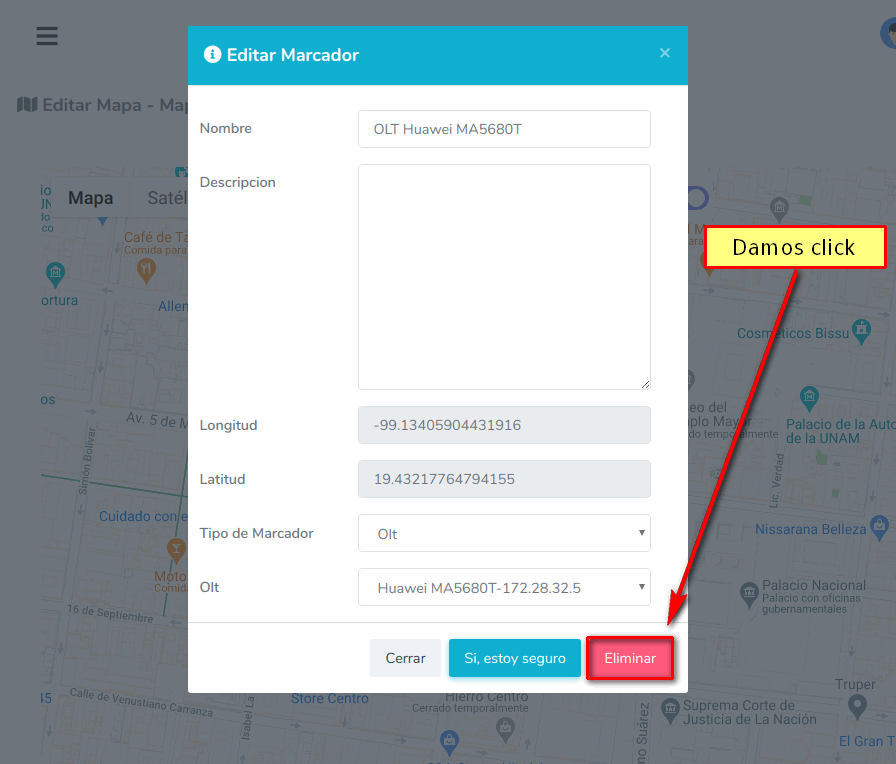Click inside the Descripcion text area
Screen dimensions: 896x764
pyautogui.click(x=504, y=276)
